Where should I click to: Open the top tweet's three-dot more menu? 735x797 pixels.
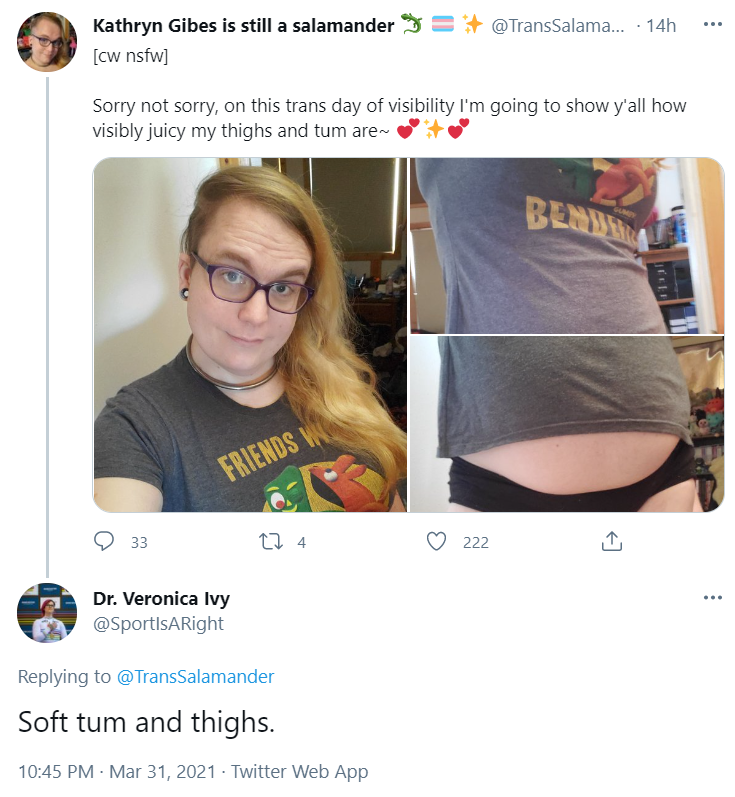coord(713,24)
